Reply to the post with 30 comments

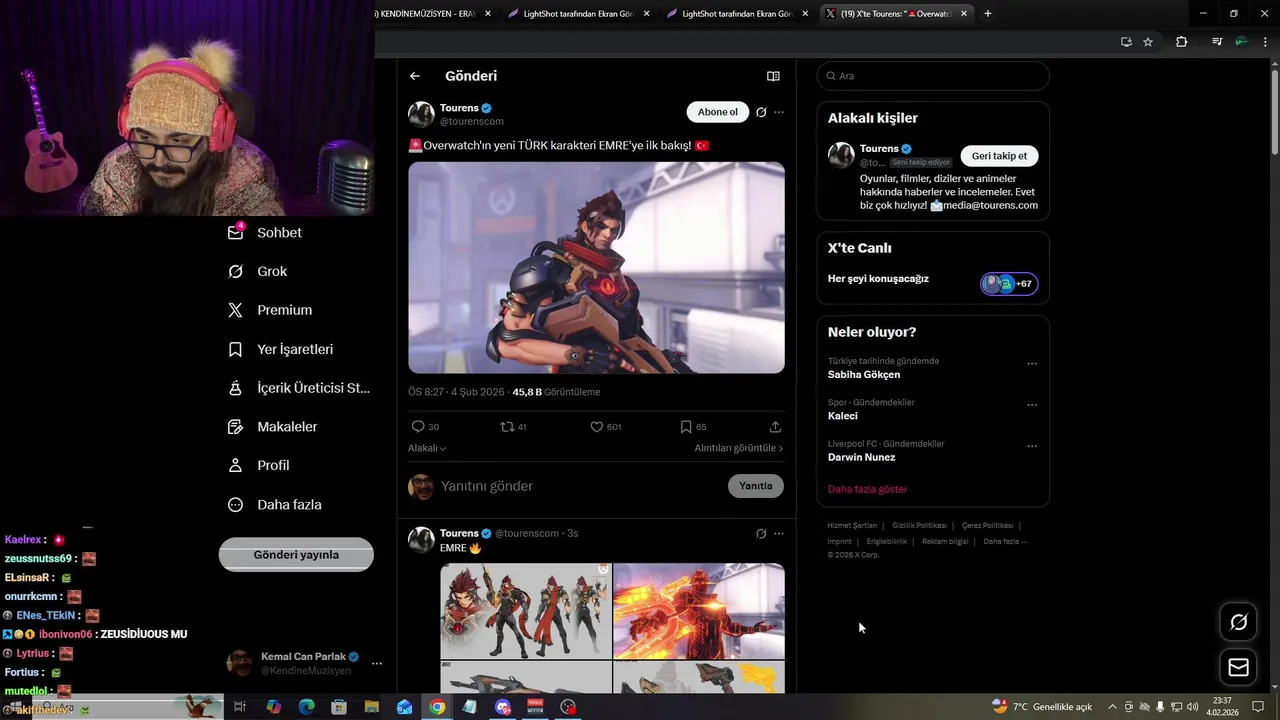[x=425, y=427]
